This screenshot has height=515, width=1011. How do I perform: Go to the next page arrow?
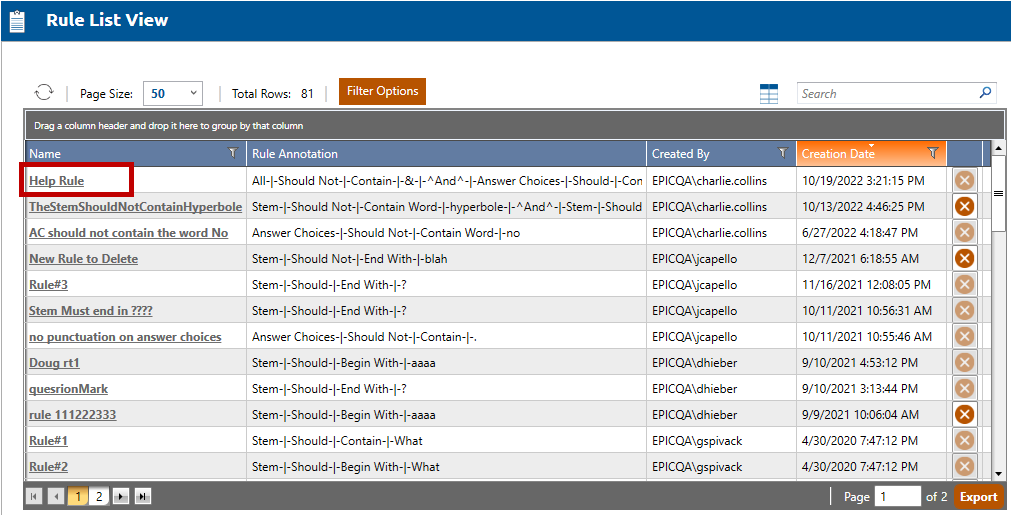(120, 496)
